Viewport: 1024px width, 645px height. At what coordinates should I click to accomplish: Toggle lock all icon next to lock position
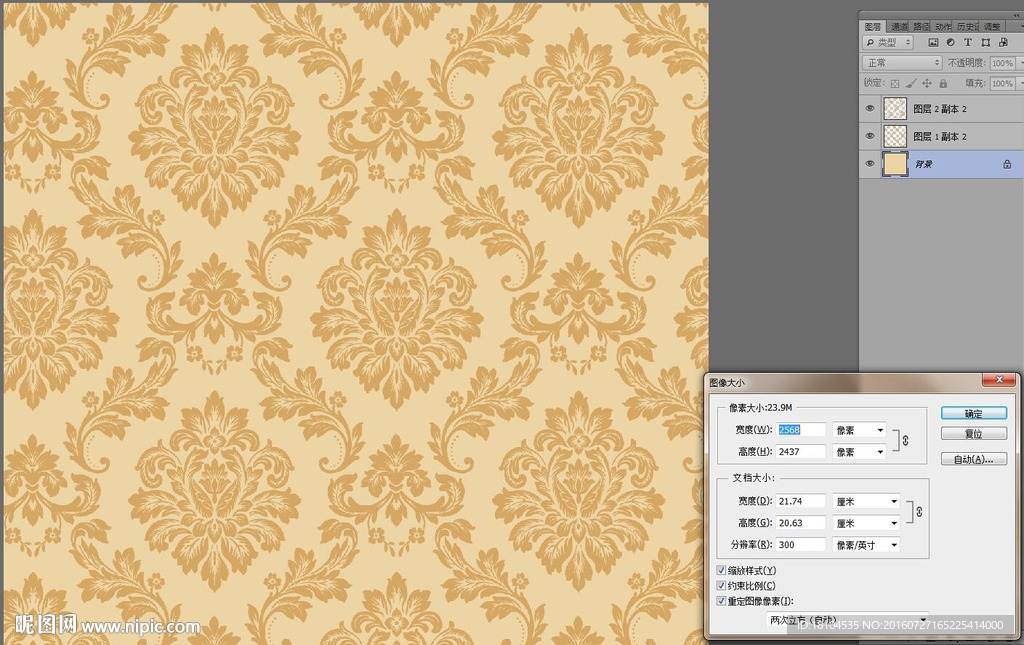[x=943, y=84]
